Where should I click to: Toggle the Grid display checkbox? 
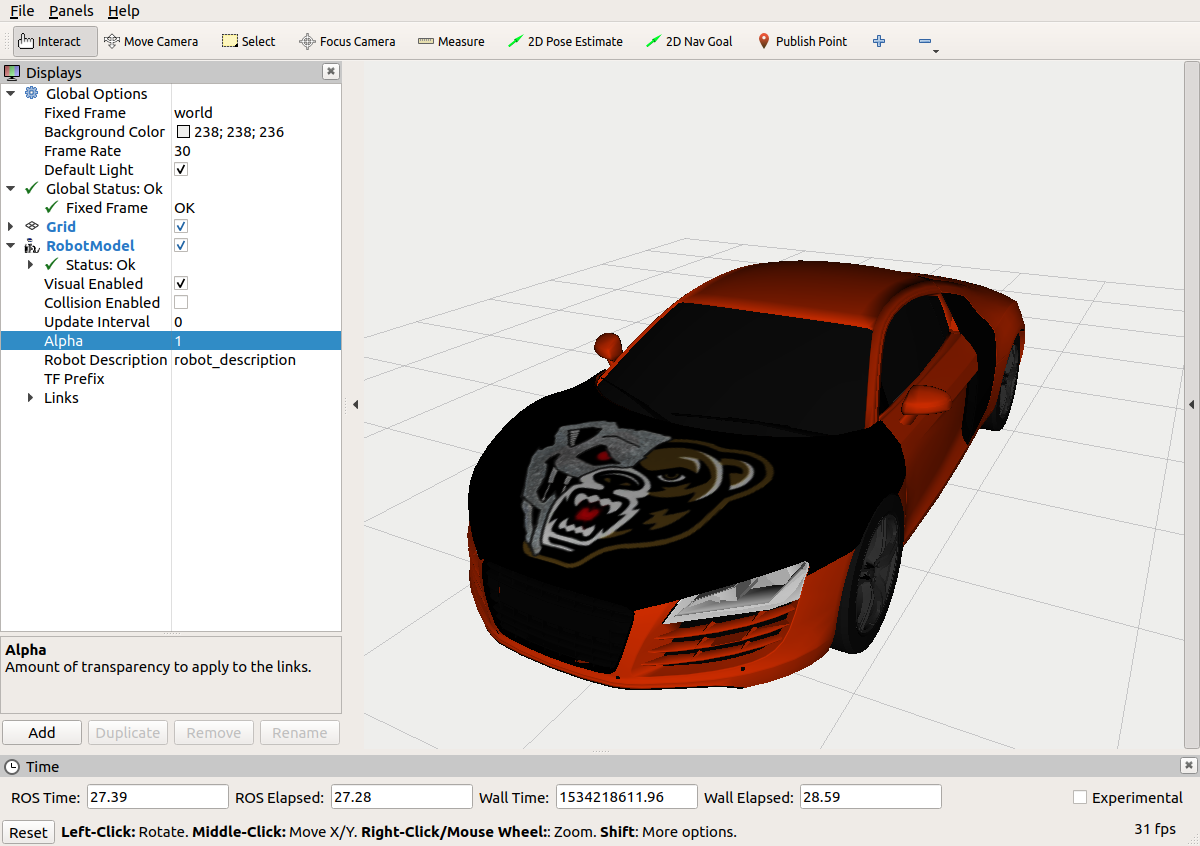[x=181, y=226]
